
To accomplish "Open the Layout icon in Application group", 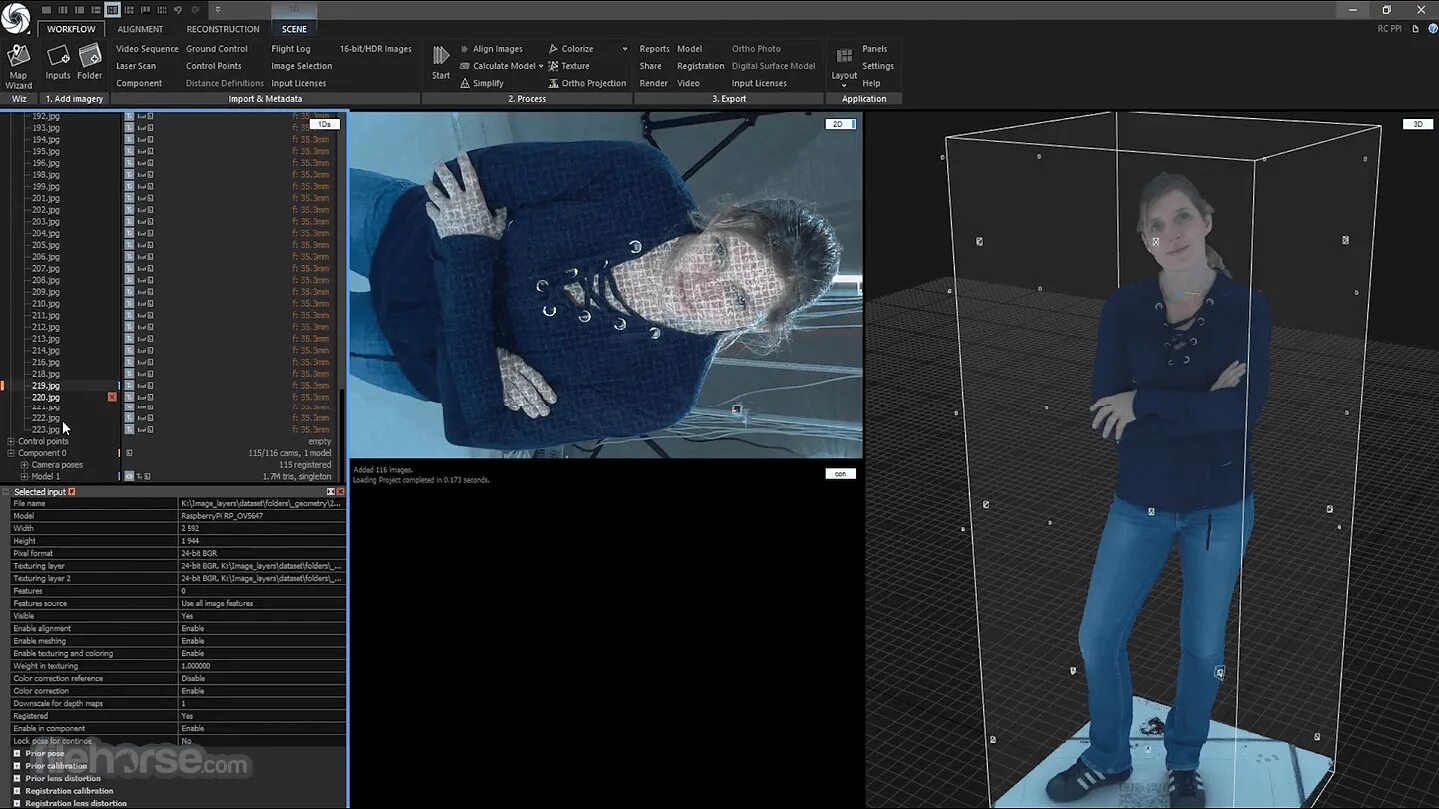I will pyautogui.click(x=844, y=63).
